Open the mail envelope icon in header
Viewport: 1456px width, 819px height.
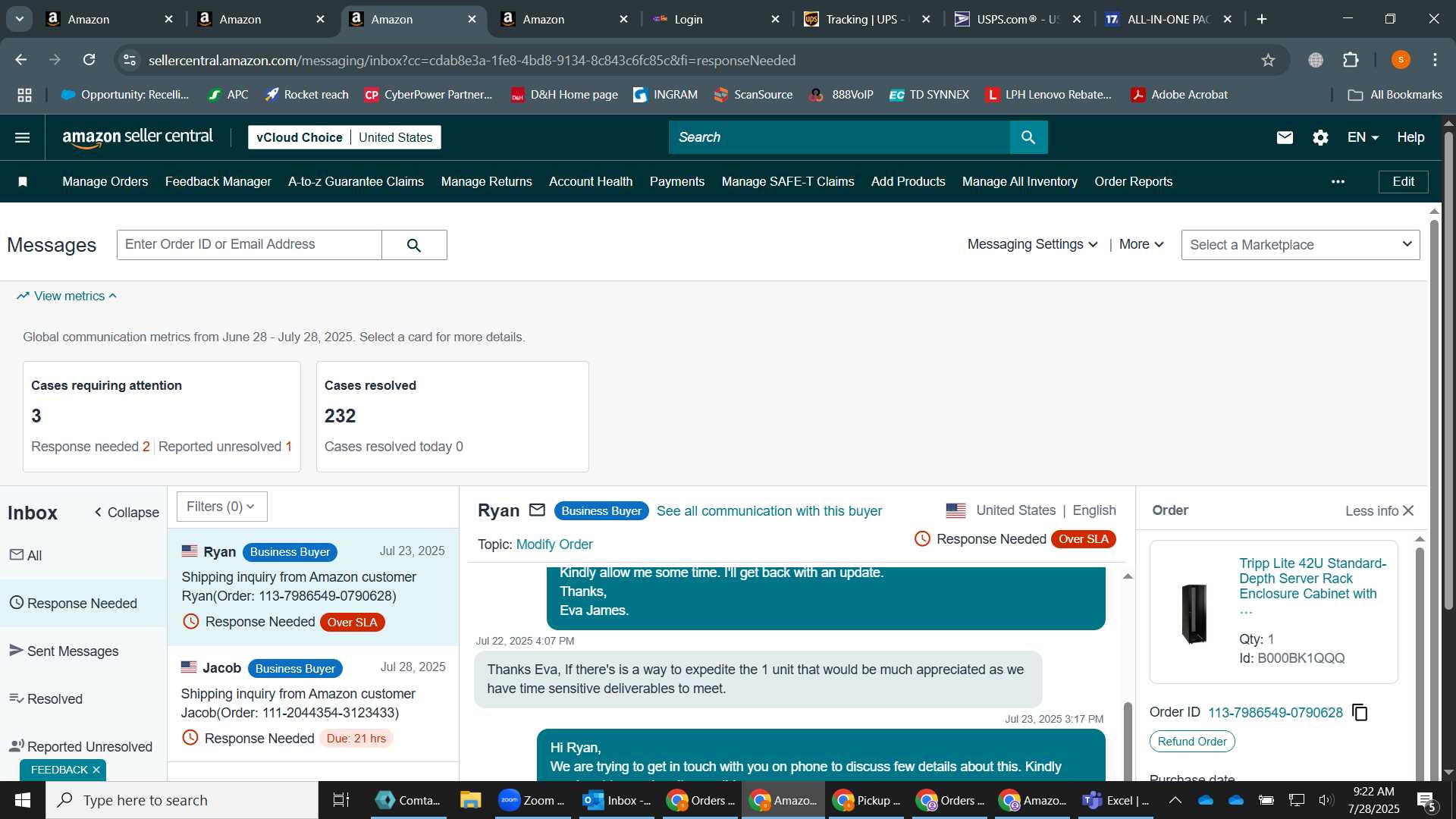click(1285, 137)
